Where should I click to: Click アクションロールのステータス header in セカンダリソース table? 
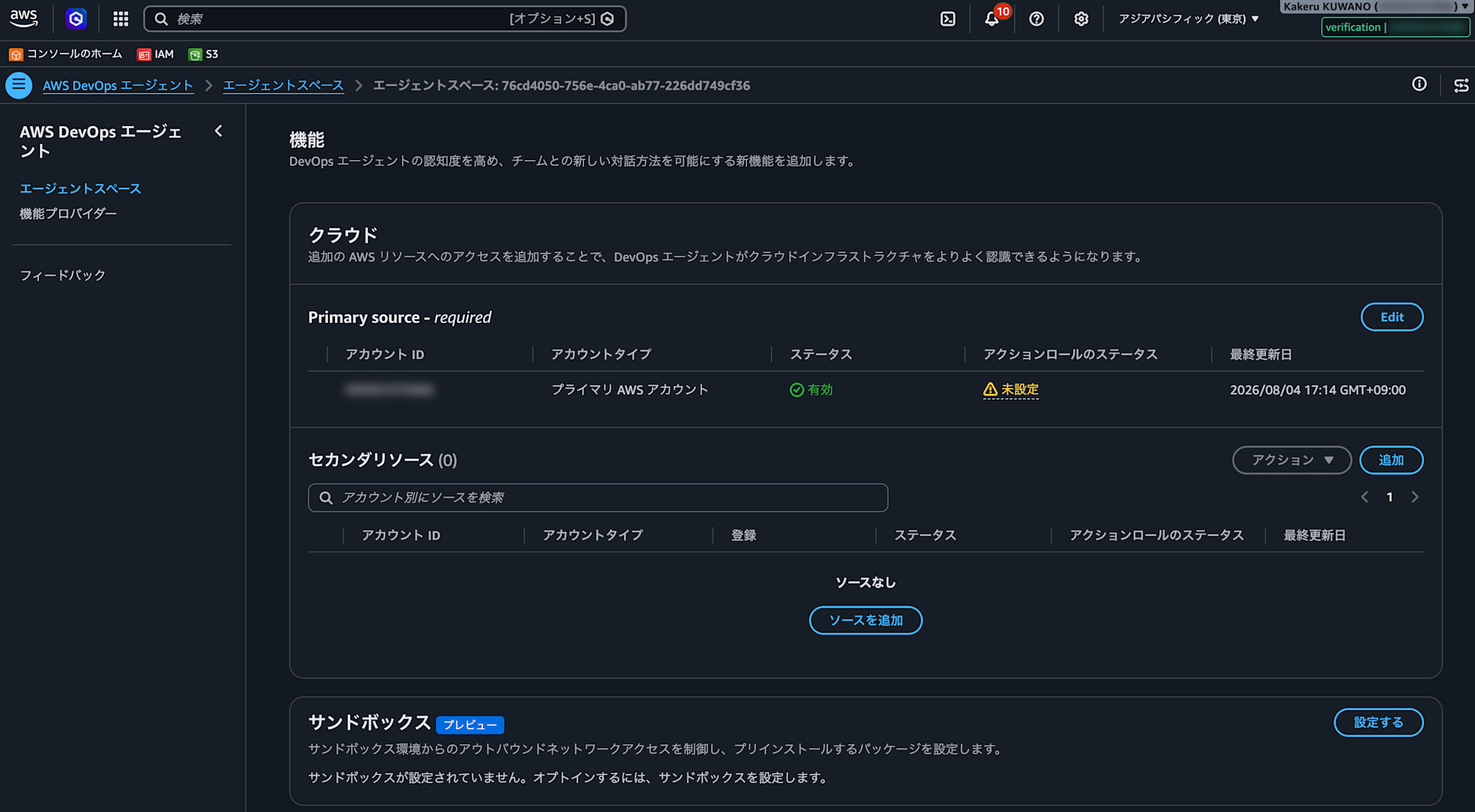tap(1156, 535)
